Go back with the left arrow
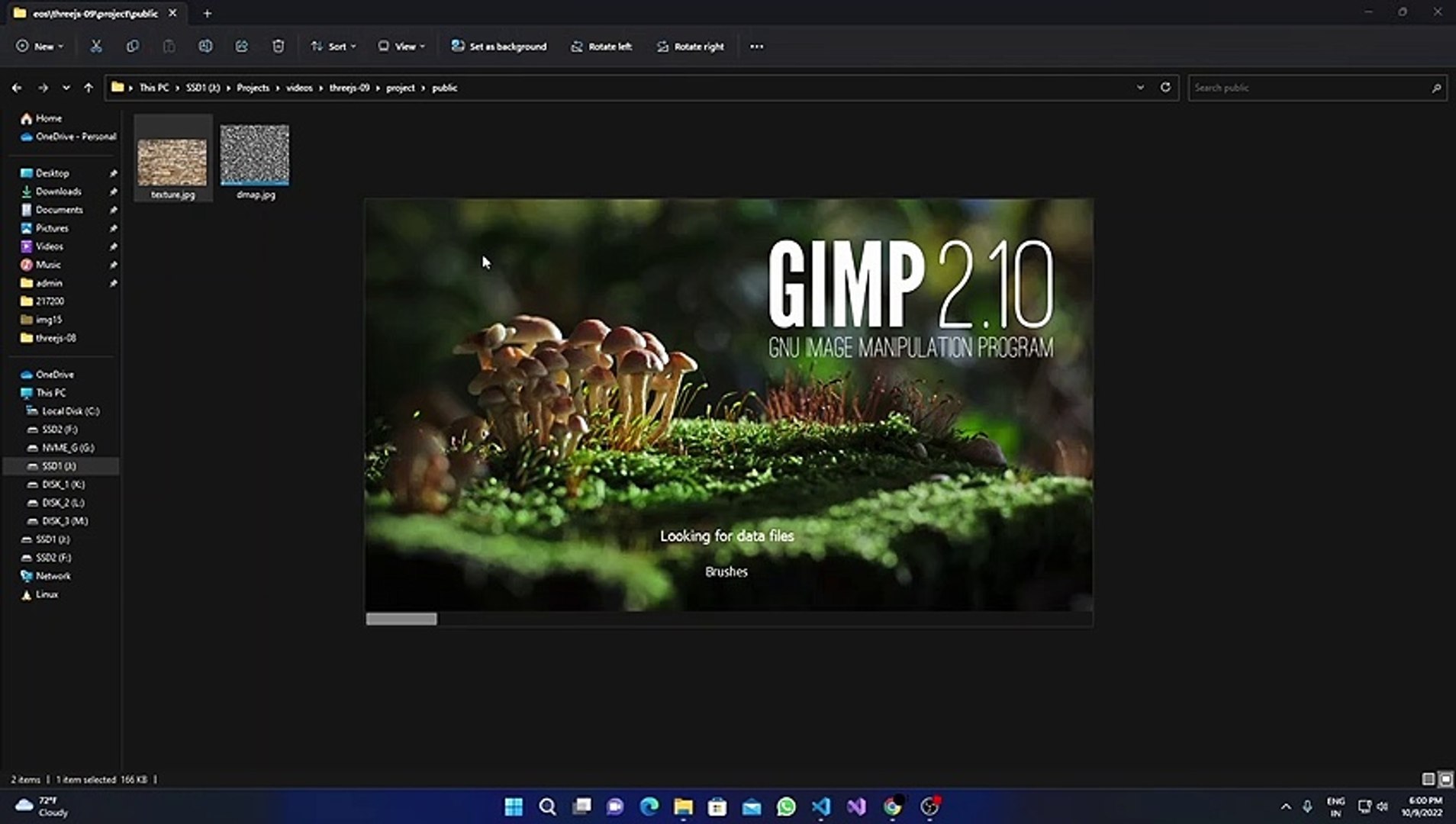 (17, 88)
